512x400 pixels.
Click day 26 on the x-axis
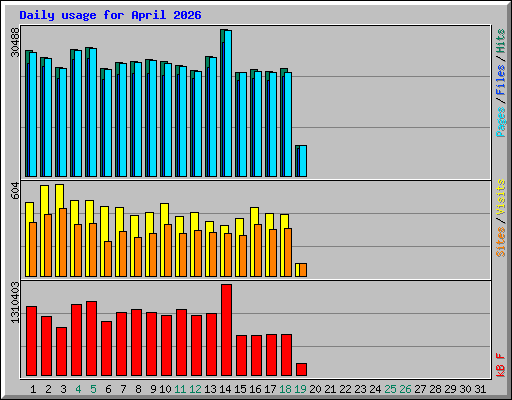click(x=405, y=389)
